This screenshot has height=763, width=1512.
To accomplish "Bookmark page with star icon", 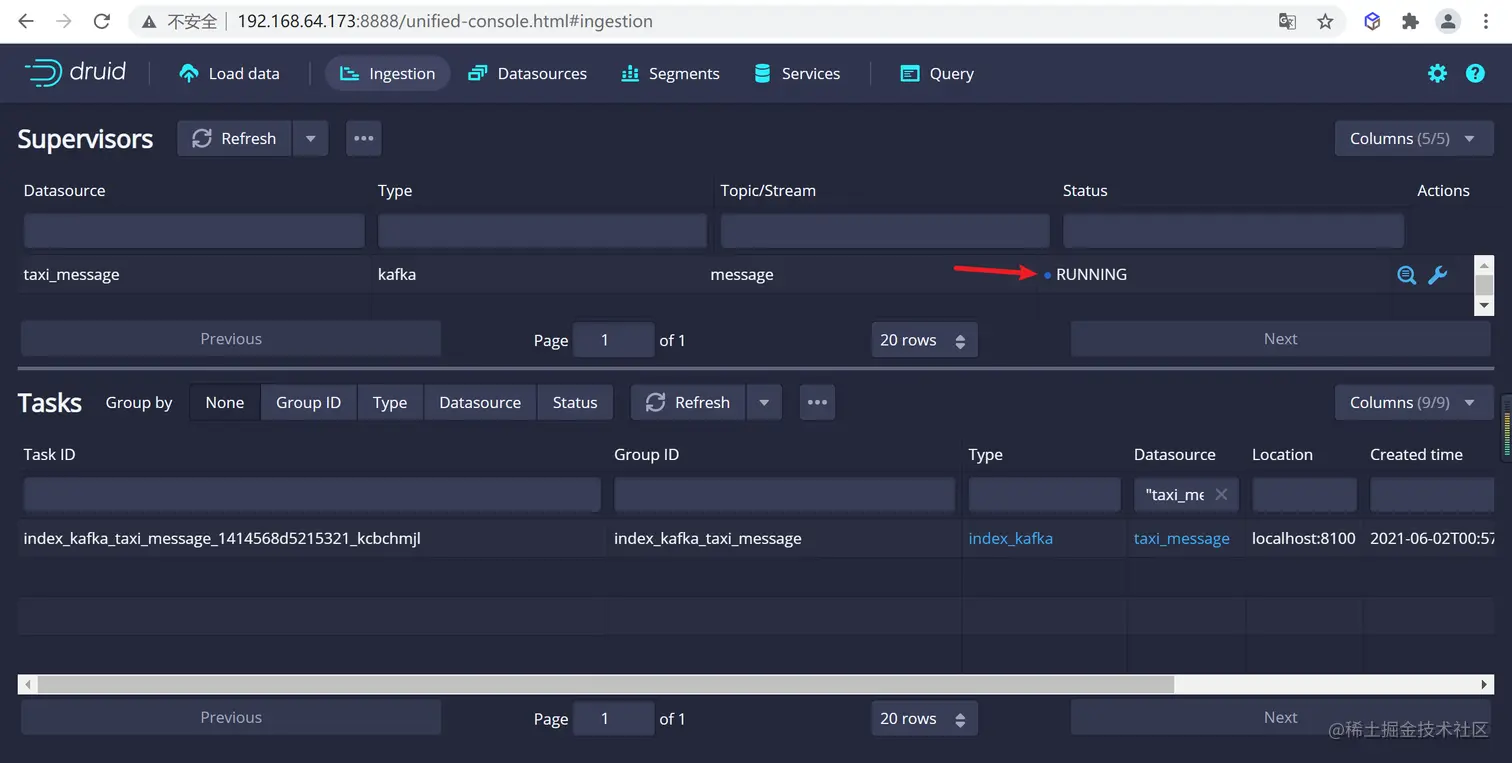I will tap(1325, 21).
